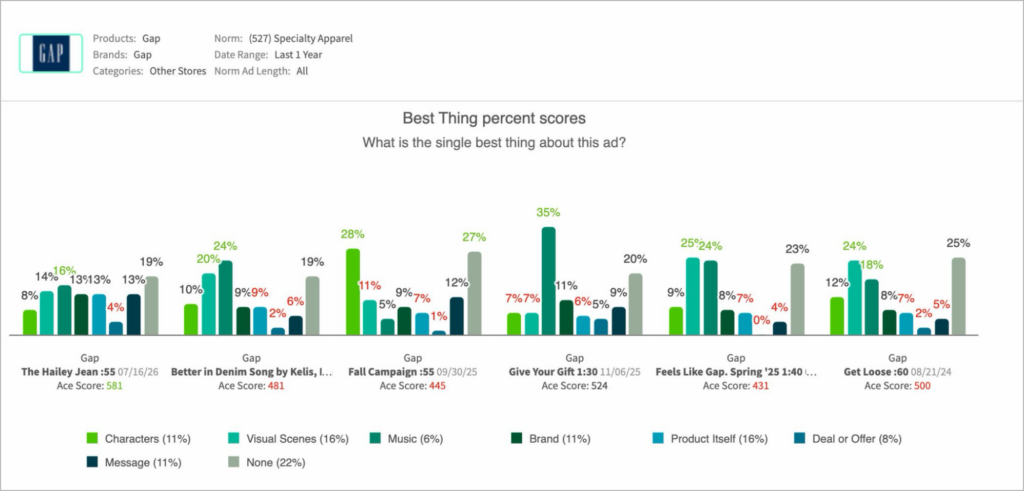Toggle the Deal or Offer legend swatch
The image size is (1024, 491).
pos(799,439)
